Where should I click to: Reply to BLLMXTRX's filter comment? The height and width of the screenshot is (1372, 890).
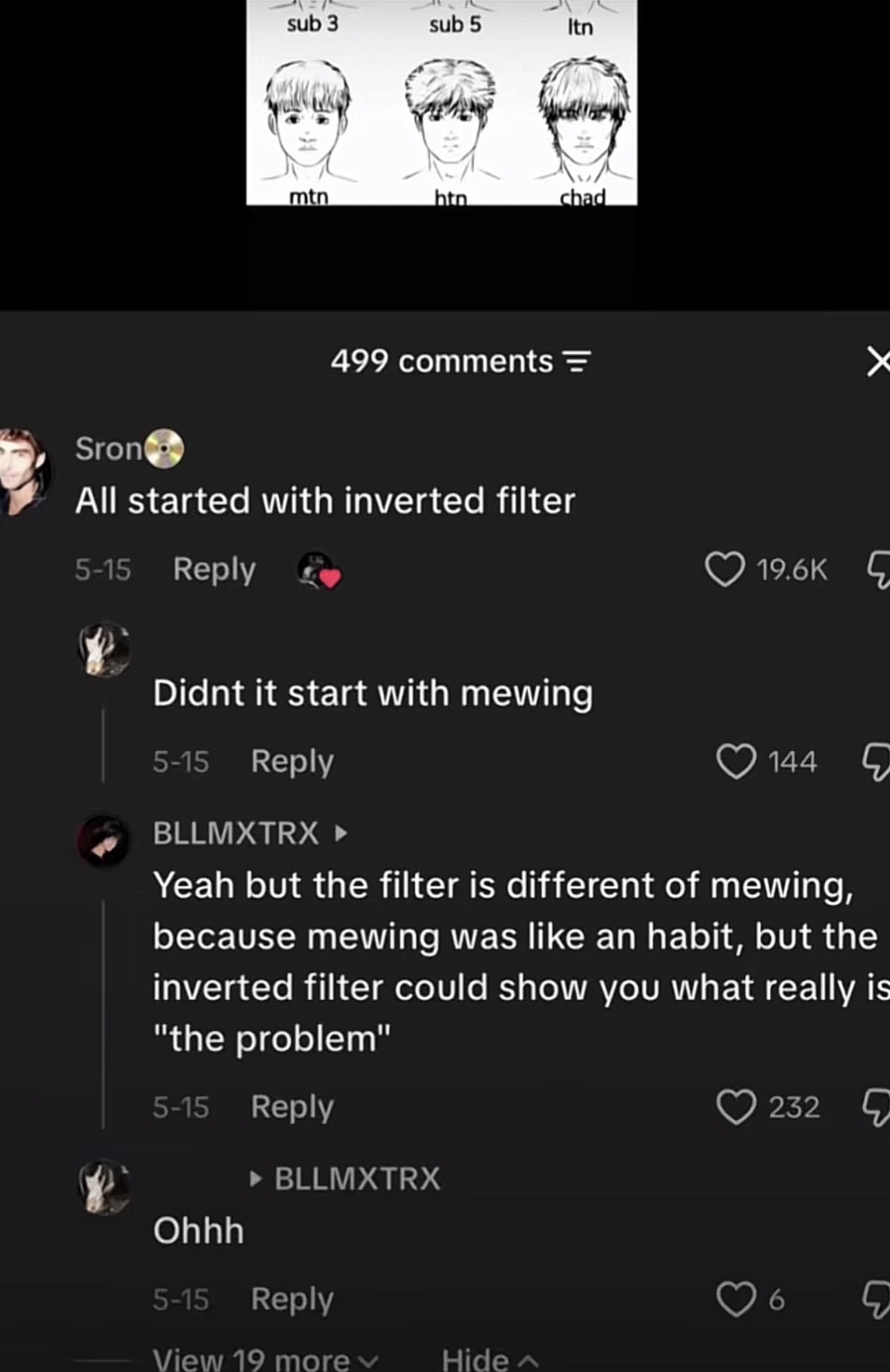click(292, 1107)
